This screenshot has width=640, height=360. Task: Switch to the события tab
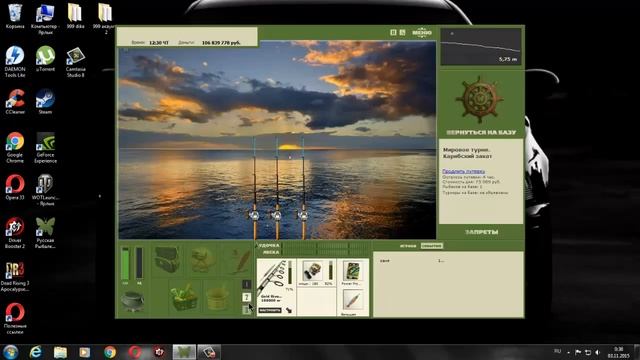(x=431, y=246)
